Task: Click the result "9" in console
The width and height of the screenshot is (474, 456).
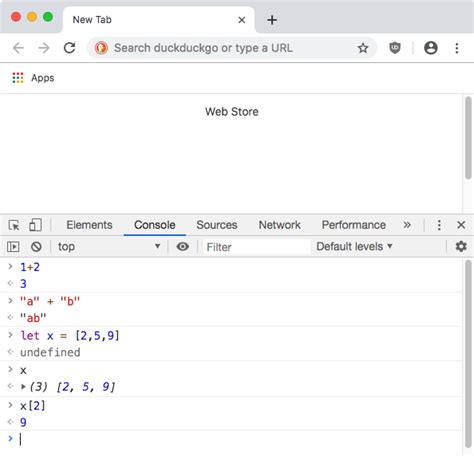Action: [23, 422]
